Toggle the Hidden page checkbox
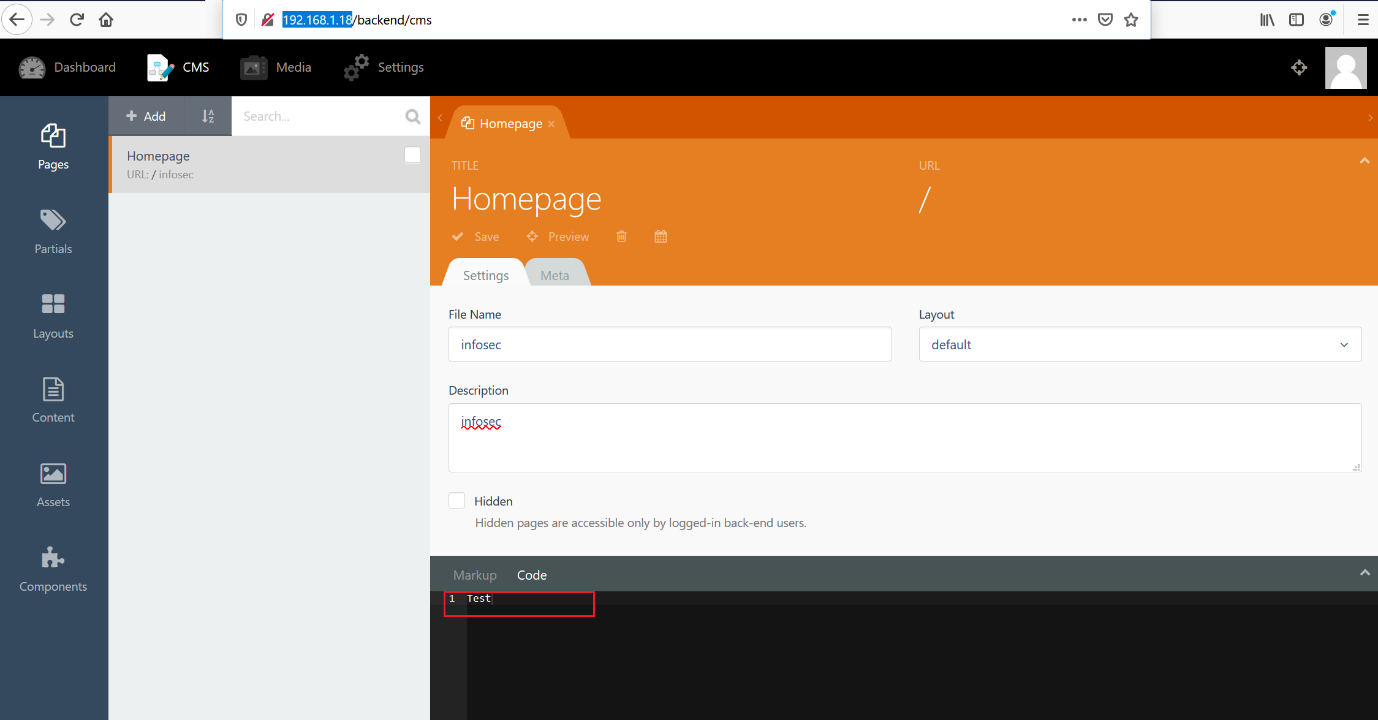Image resolution: width=1378 pixels, height=720 pixels. (x=457, y=501)
